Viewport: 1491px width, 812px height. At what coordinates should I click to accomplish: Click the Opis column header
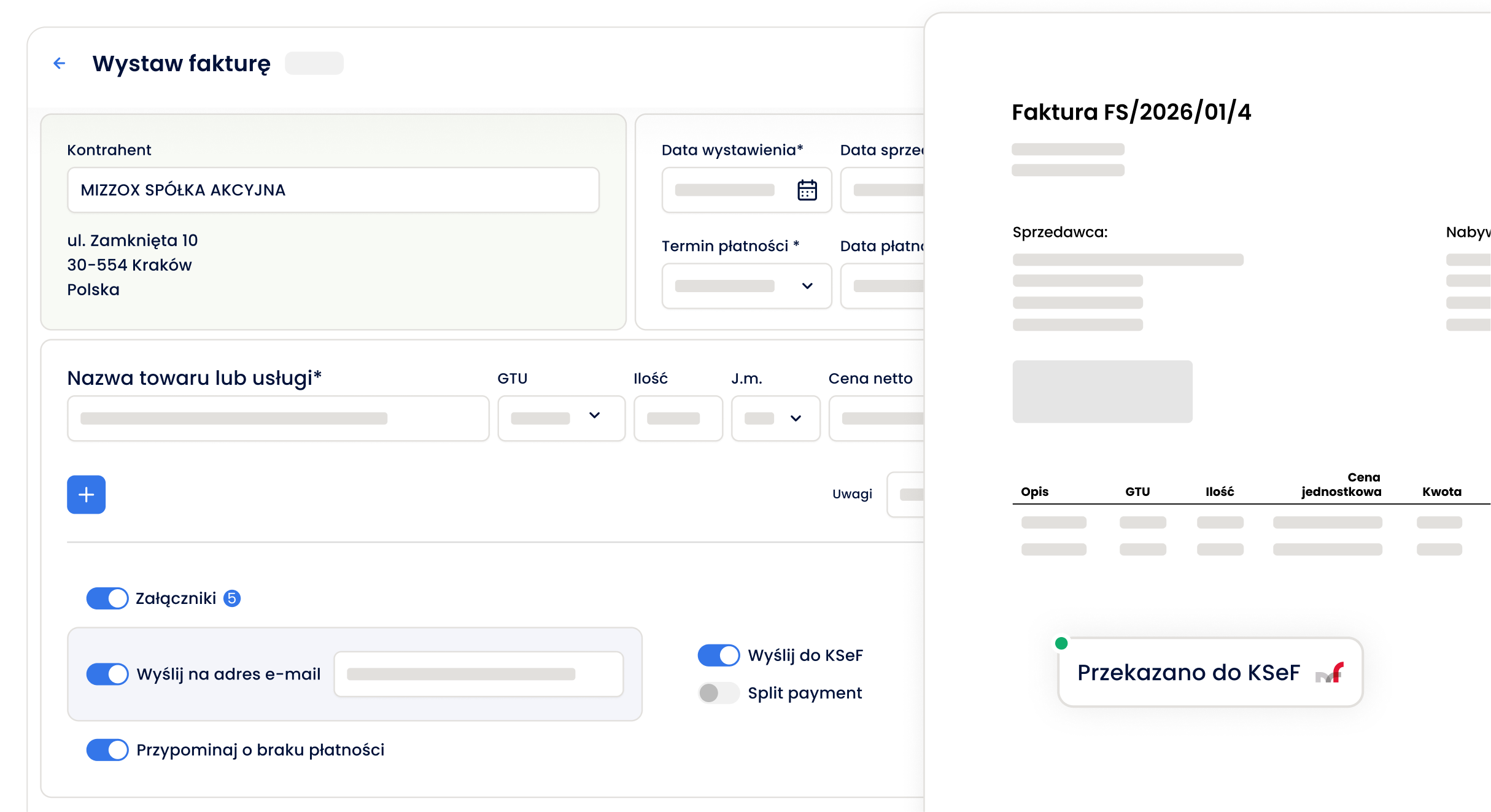(x=1035, y=492)
